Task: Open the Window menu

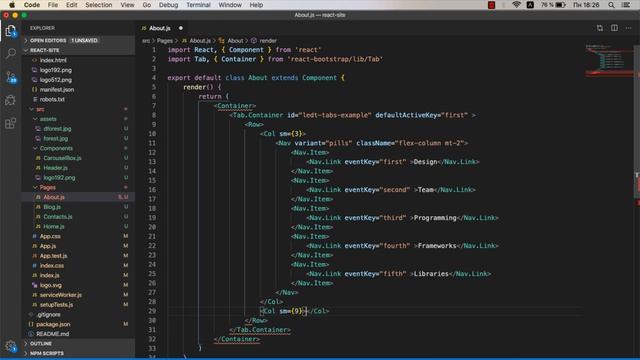Action: point(230,5)
